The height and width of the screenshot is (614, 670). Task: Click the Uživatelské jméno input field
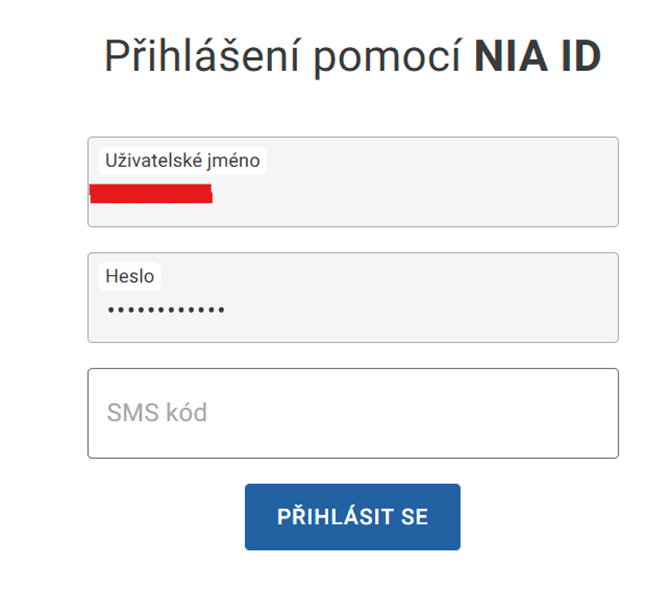(x=352, y=182)
